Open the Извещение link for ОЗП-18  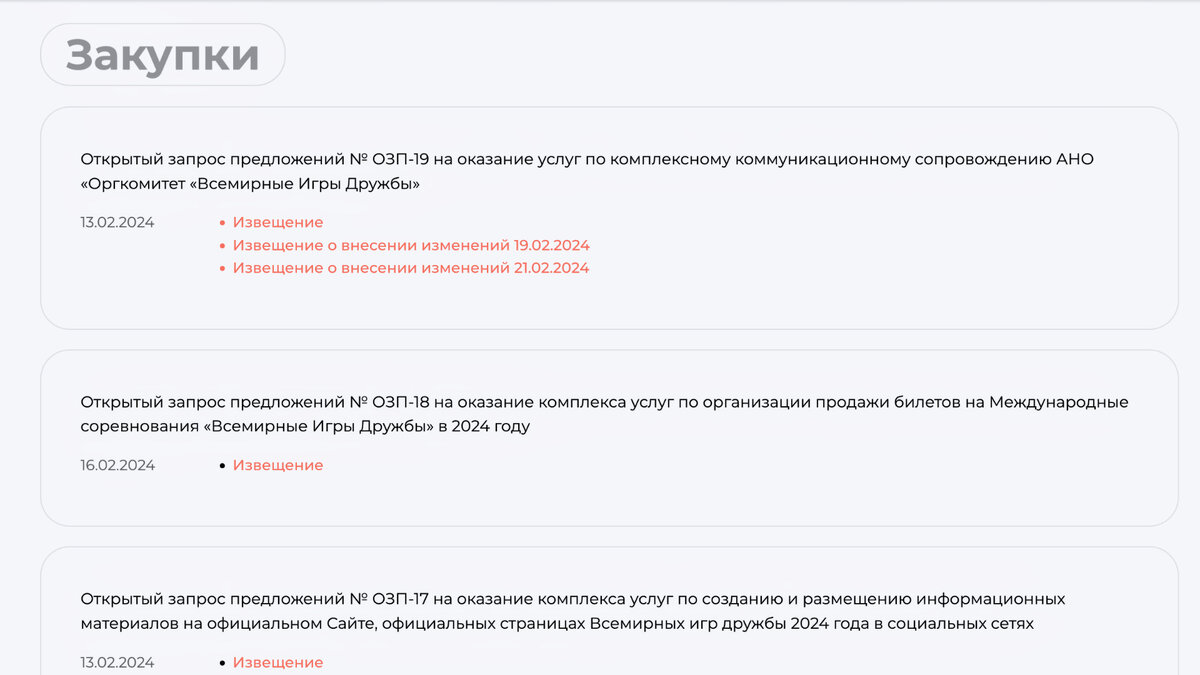click(x=277, y=464)
